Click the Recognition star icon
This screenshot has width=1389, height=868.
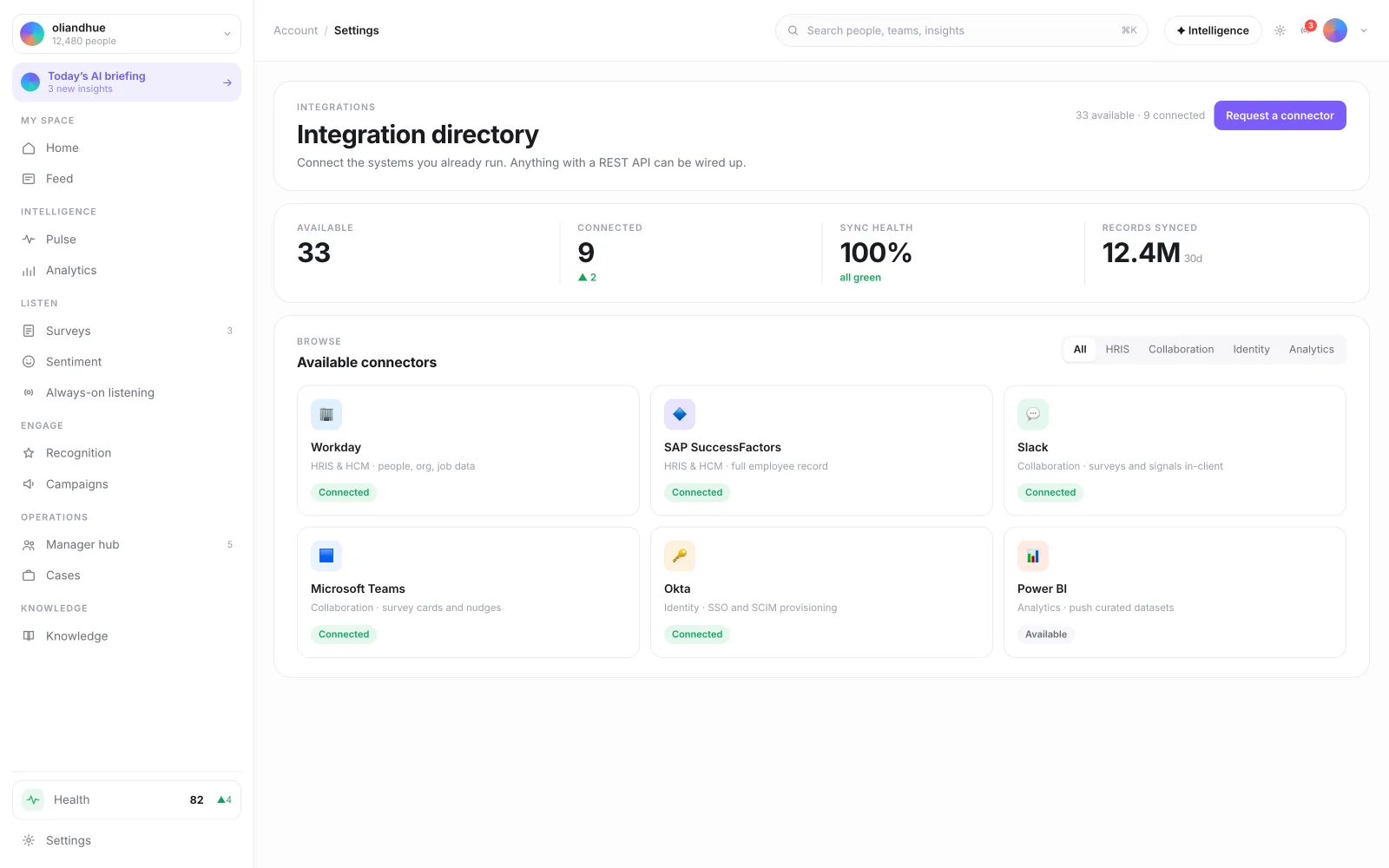(x=29, y=453)
